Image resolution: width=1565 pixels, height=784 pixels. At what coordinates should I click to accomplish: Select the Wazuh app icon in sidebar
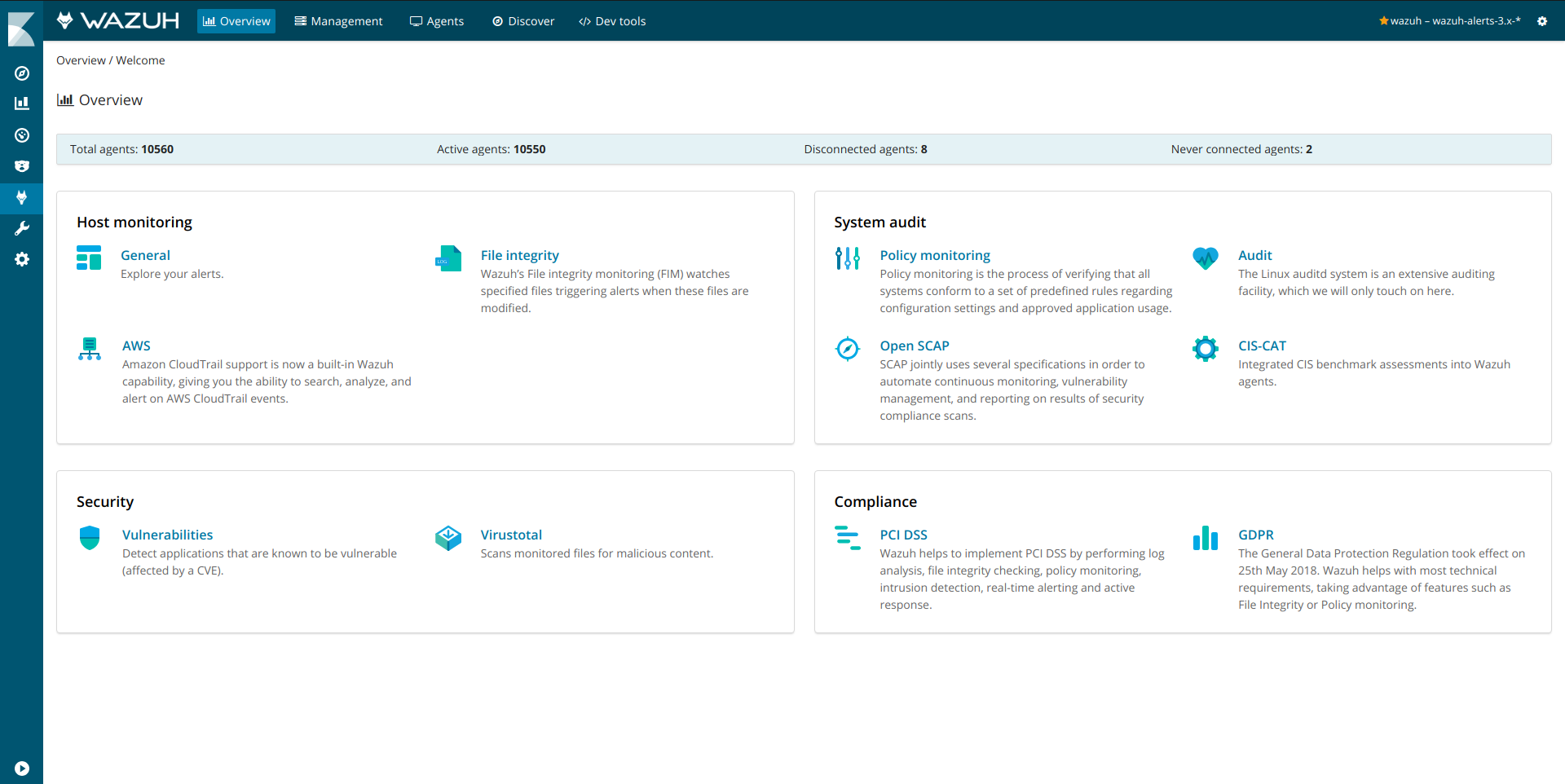22,197
